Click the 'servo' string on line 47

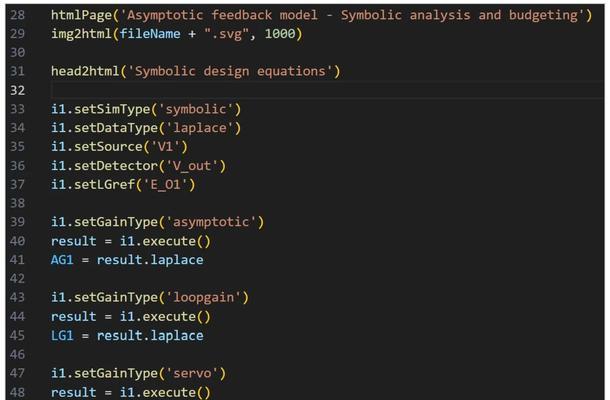pyautogui.click(x=192, y=373)
